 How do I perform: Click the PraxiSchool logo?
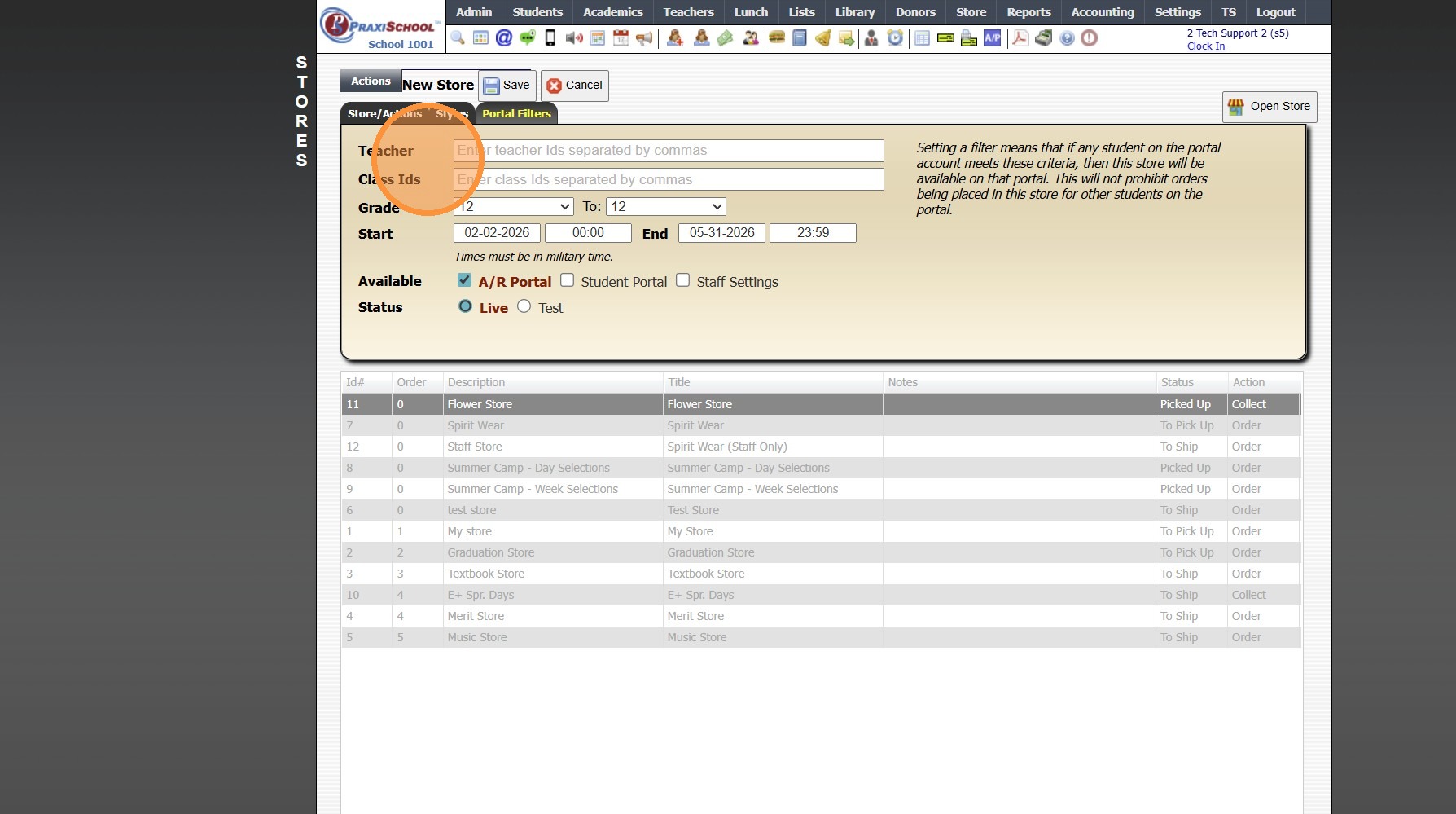[x=379, y=27]
